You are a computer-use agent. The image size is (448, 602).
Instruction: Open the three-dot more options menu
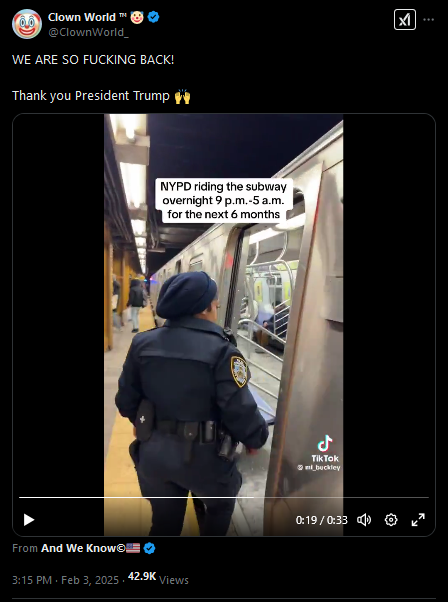click(428, 20)
